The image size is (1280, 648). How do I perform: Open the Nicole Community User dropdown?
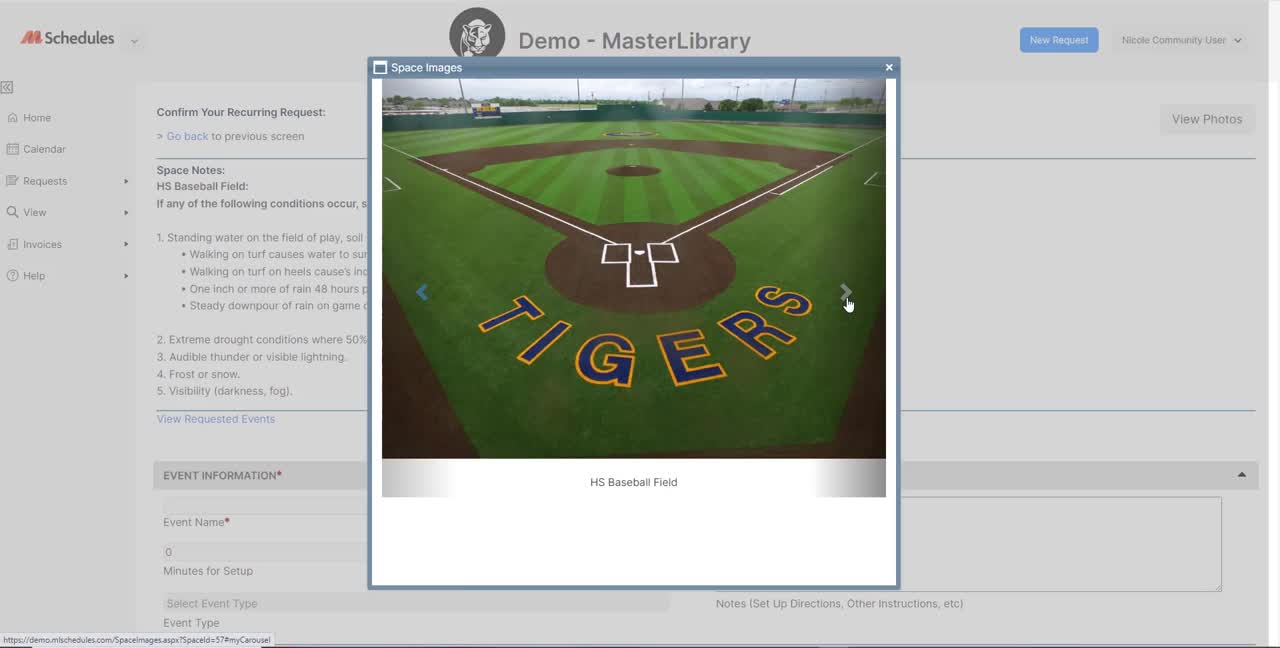pyautogui.click(x=1181, y=40)
